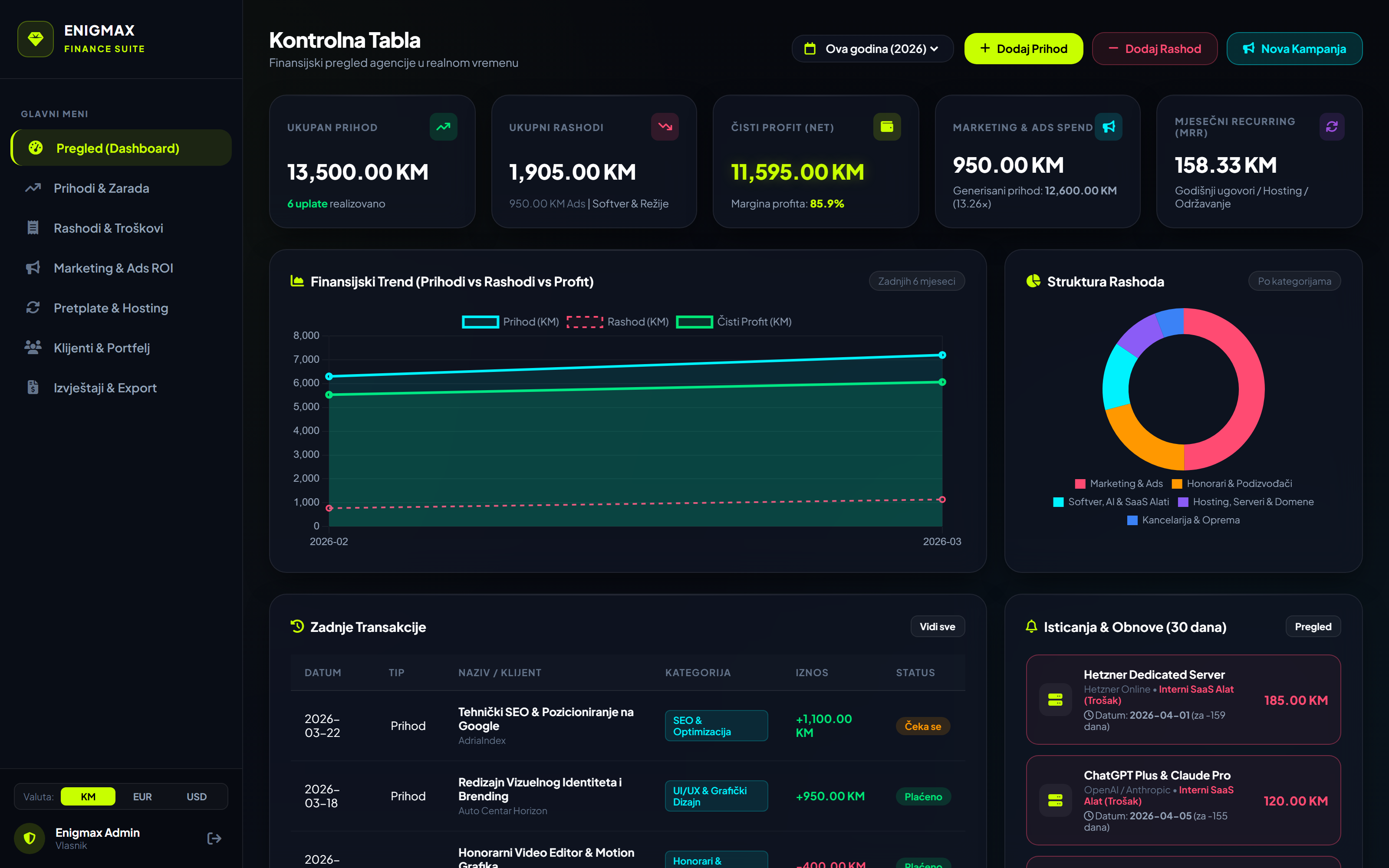The height and width of the screenshot is (868, 1389).
Task: Click the server icon on ChatGPT Plus & Claude Pro card
Action: point(1055,800)
